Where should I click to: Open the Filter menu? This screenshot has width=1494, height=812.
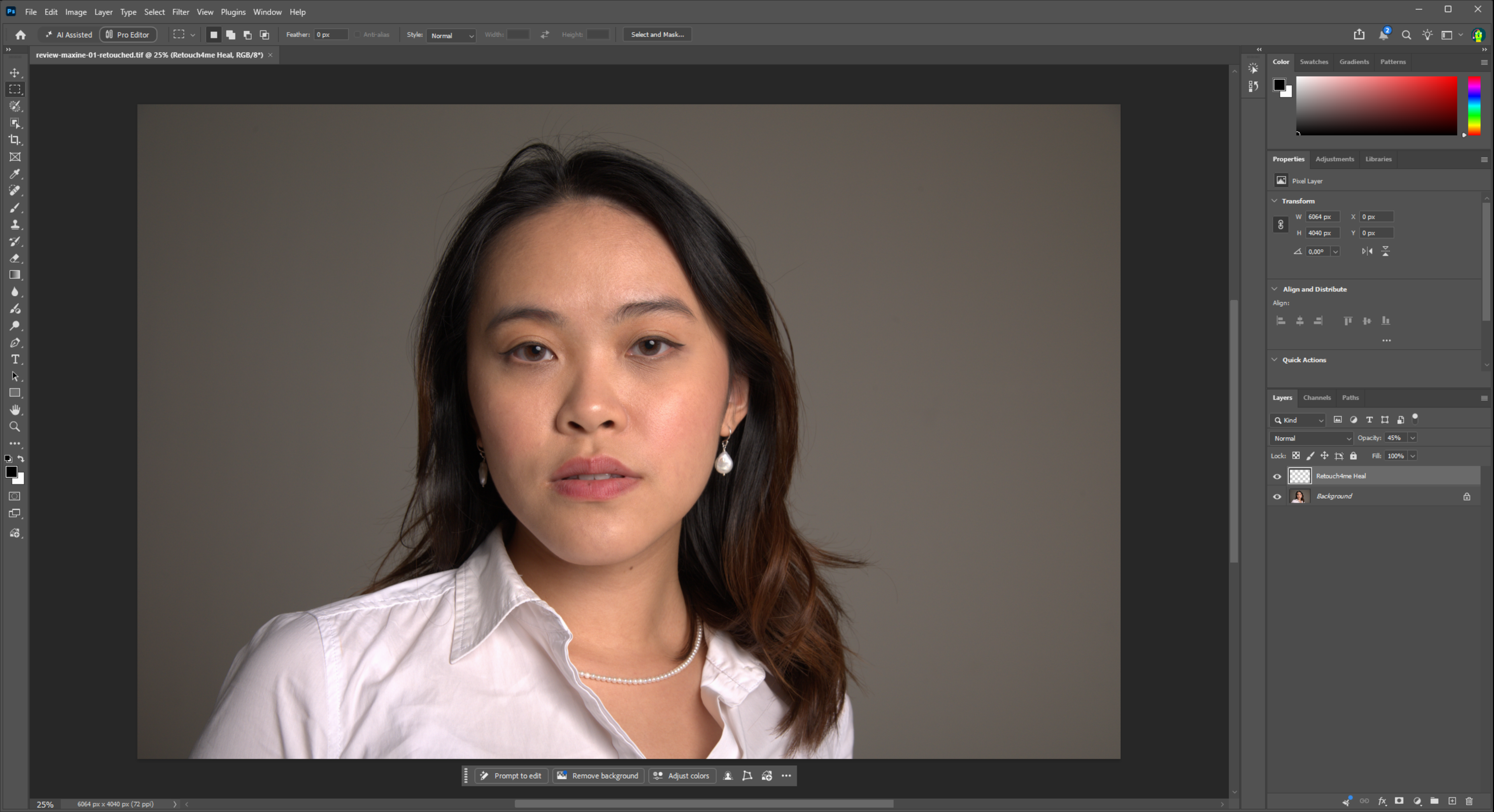click(181, 12)
